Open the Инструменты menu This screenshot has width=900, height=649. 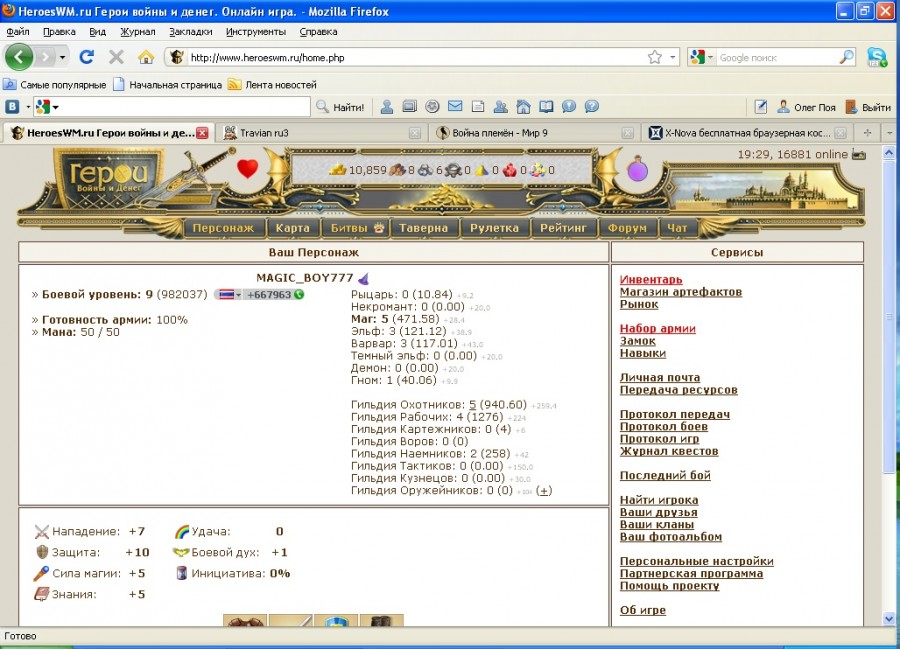[255, 32]
